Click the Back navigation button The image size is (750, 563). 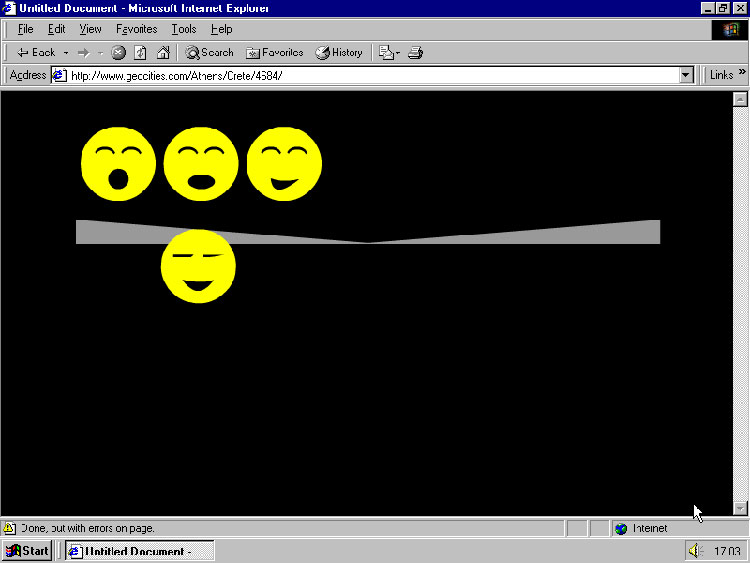coord(36,52)
